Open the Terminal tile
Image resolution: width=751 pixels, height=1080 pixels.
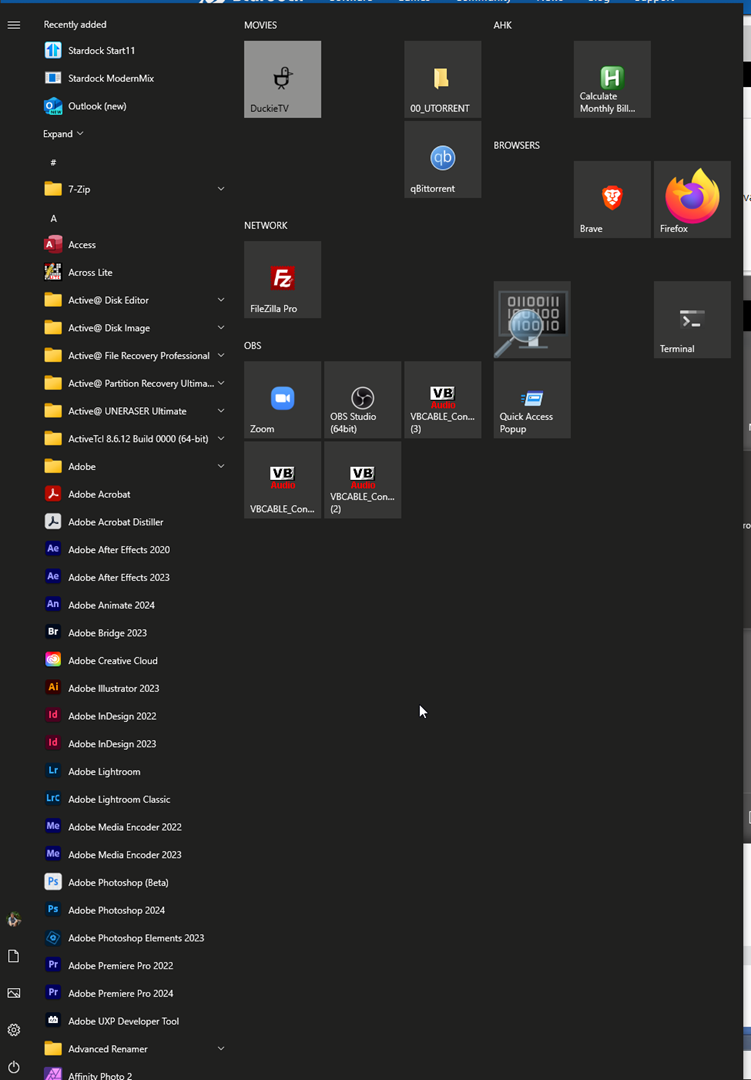coord(692,320)
